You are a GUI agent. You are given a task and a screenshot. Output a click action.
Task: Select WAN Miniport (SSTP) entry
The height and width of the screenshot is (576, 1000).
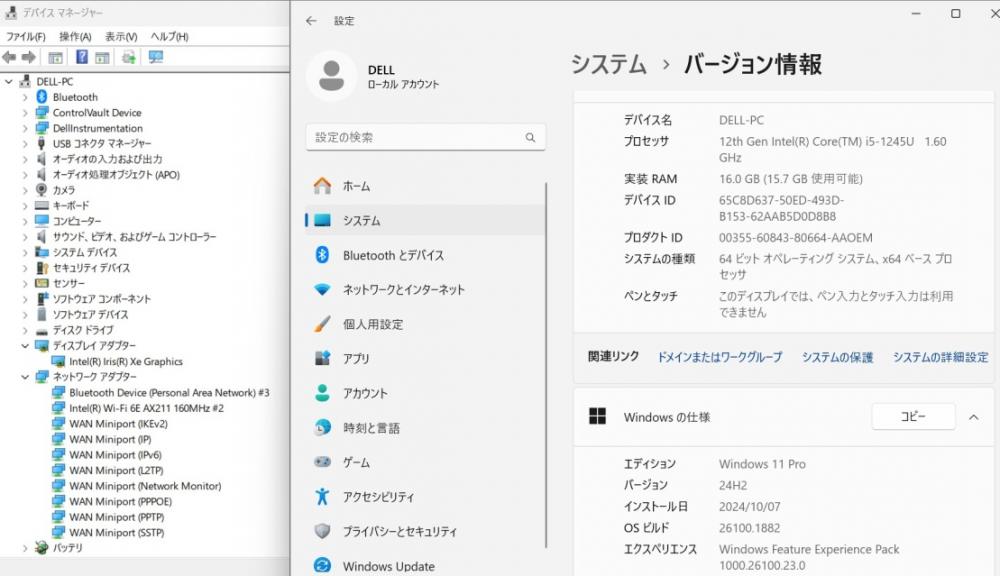pyautogui.click(x=117, y=533)
